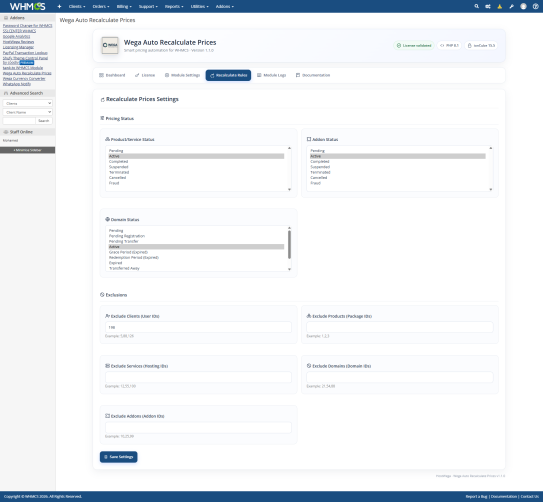Click the help question mark icon
This screenshot has height=502, width=543.
pyautogui.click(x=535, y=6)
